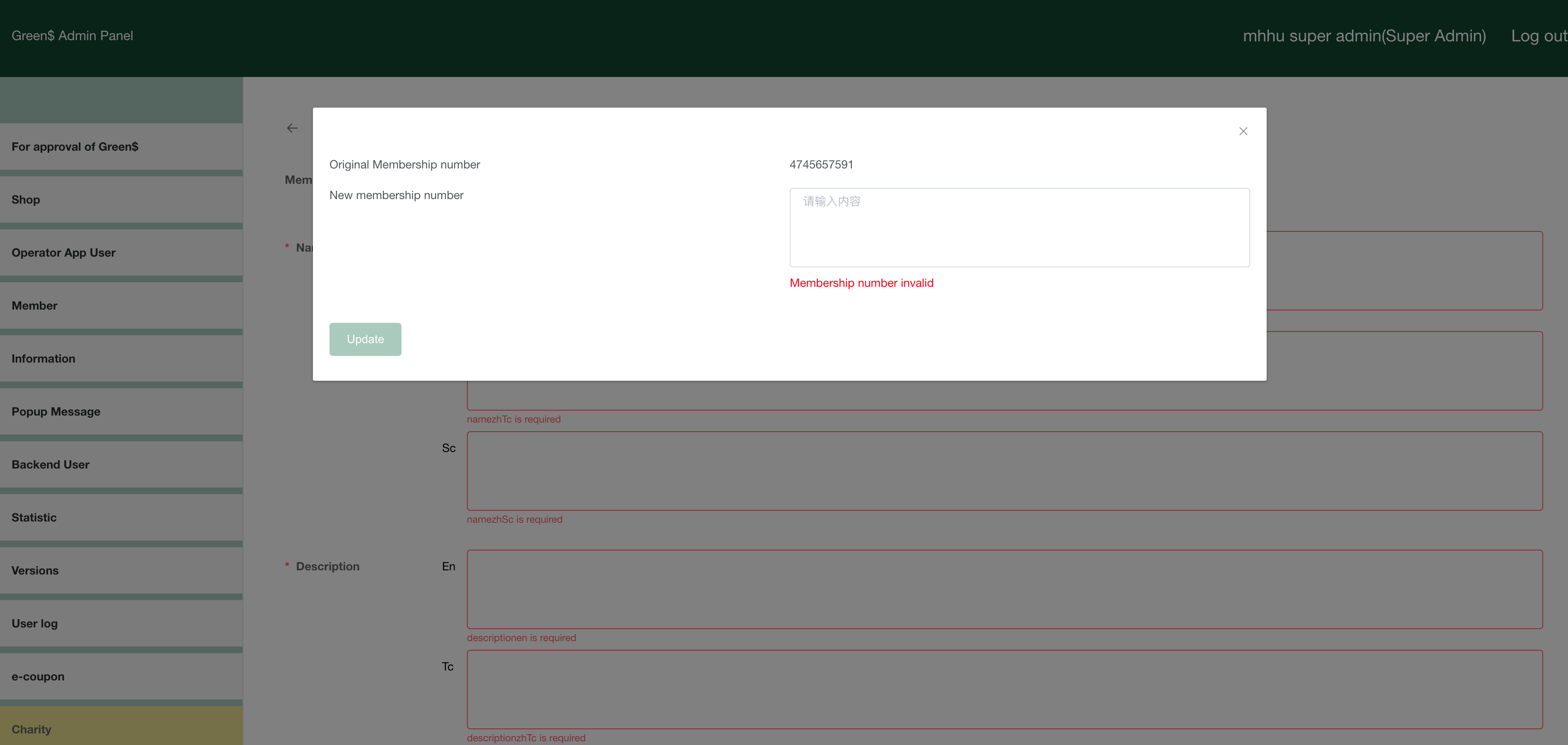Close the membership number dialog

coord(1243,132)
